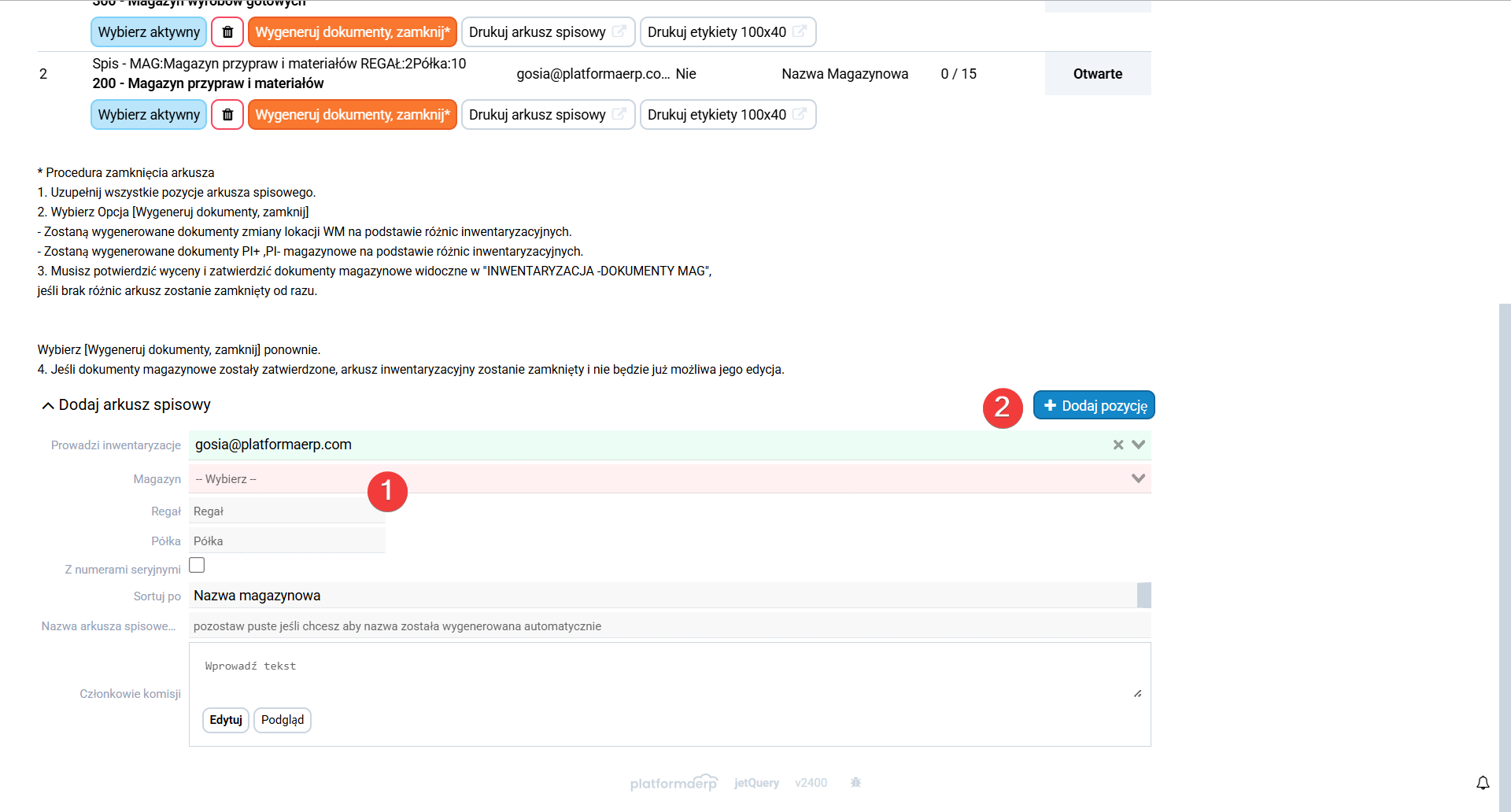Clear the Prowadzi inwentaryzacje field with X
This screenshot has height=812, width=1511.
click(1118, 445)
